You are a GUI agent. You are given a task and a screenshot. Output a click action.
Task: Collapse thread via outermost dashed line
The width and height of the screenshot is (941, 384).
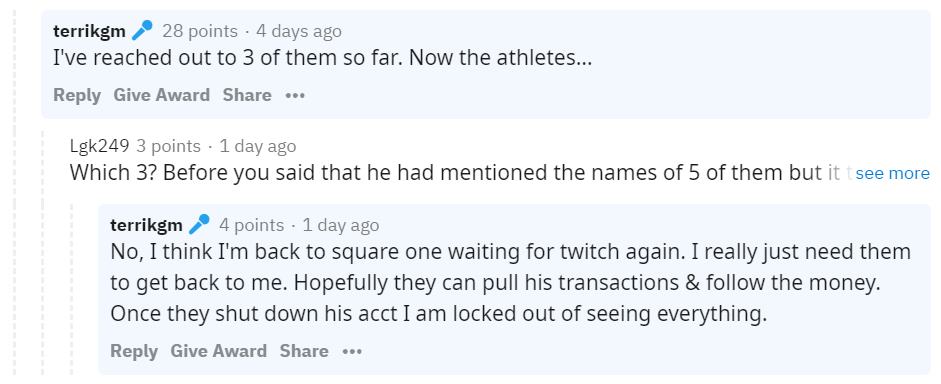tap(14, 192)
